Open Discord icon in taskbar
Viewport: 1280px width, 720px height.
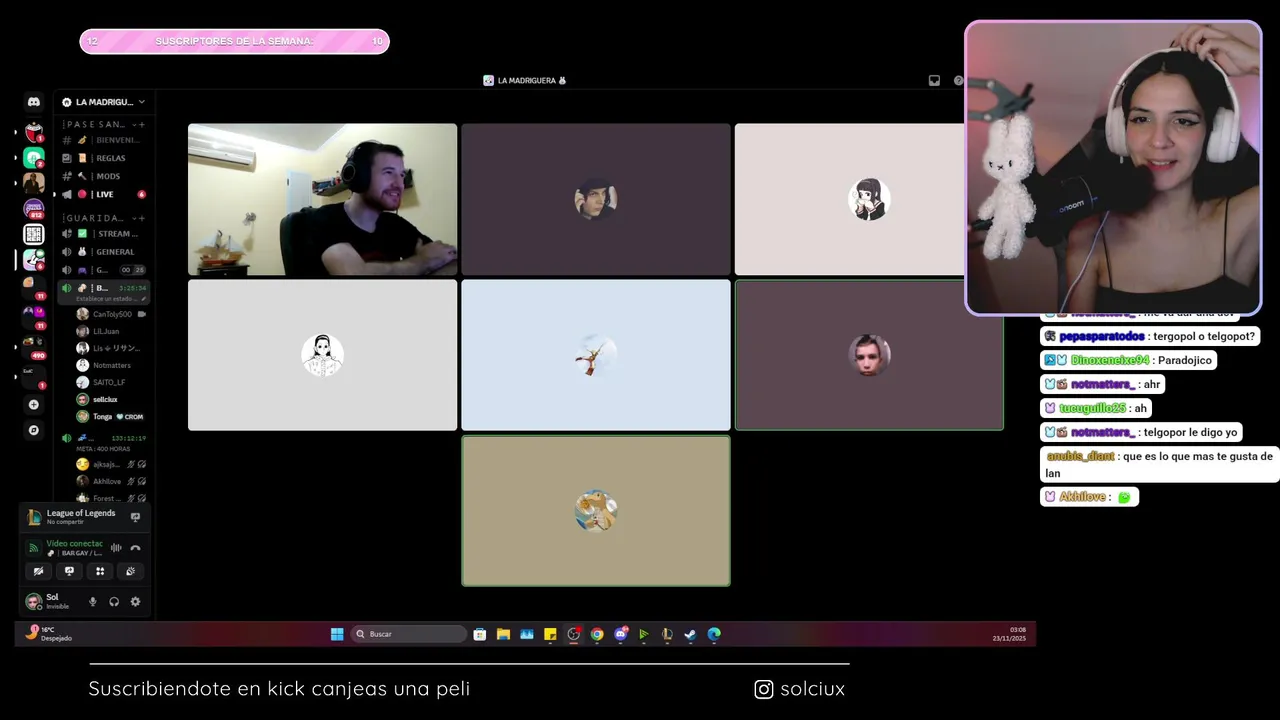[x=620, y=634]
